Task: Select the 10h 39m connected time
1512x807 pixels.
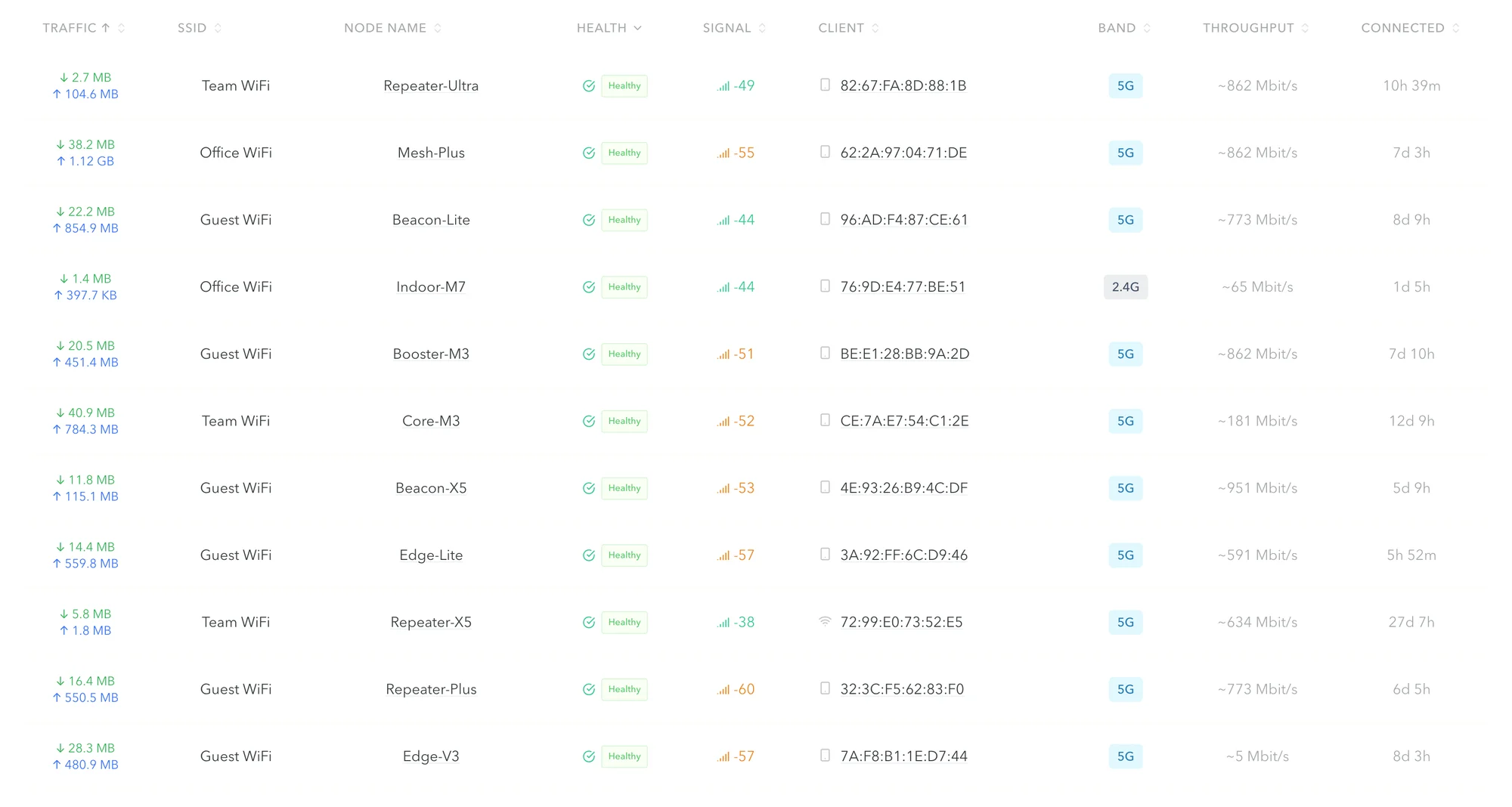Action: pyautogui.click(x=1411, y=86)
